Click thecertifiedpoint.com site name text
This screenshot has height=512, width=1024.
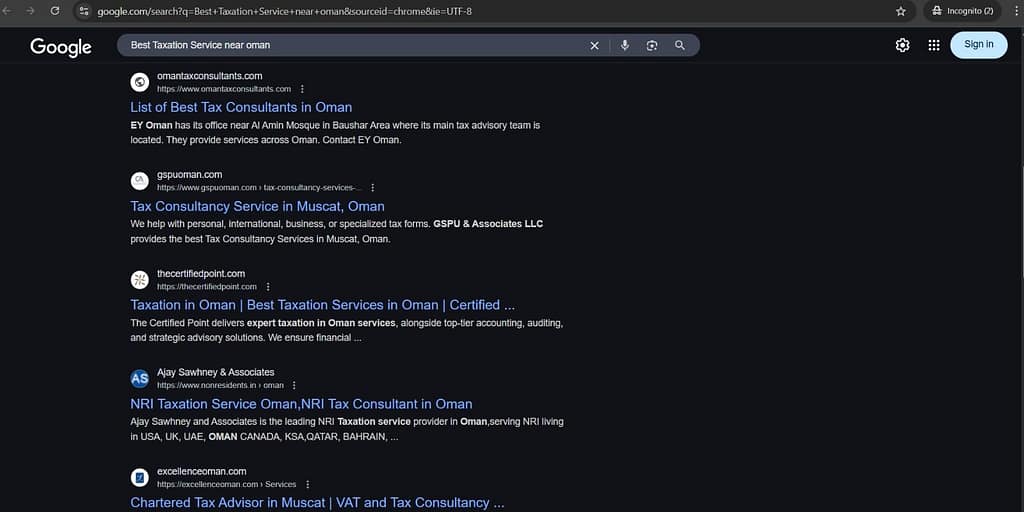coord(201,274)
